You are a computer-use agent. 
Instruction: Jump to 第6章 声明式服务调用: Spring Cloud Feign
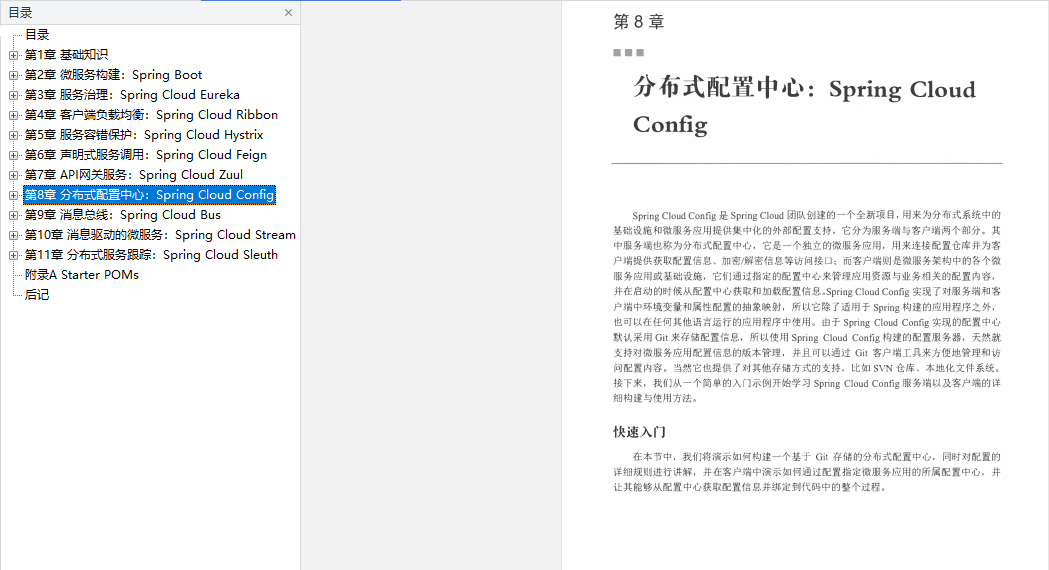146,155
